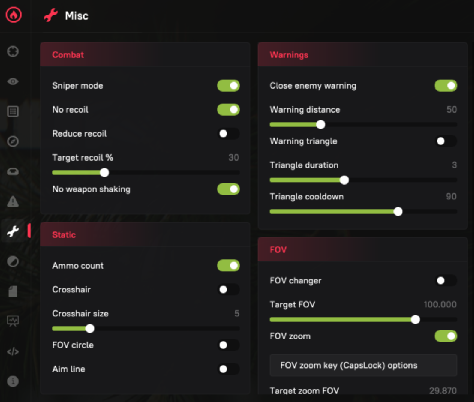
Task: Open the code brackets sidebar icon
Action: (x=13, y=351)
